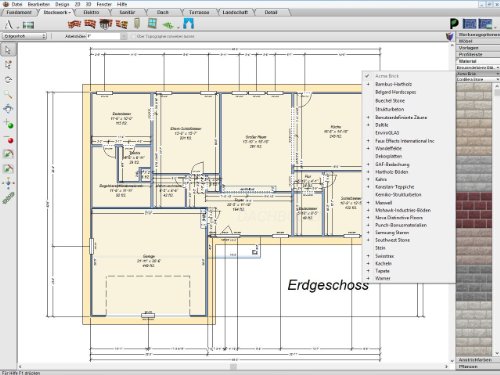Toggle the checkbox beside the Arbeitshöhe field
The image size is (500, 375).
point(133,36)
